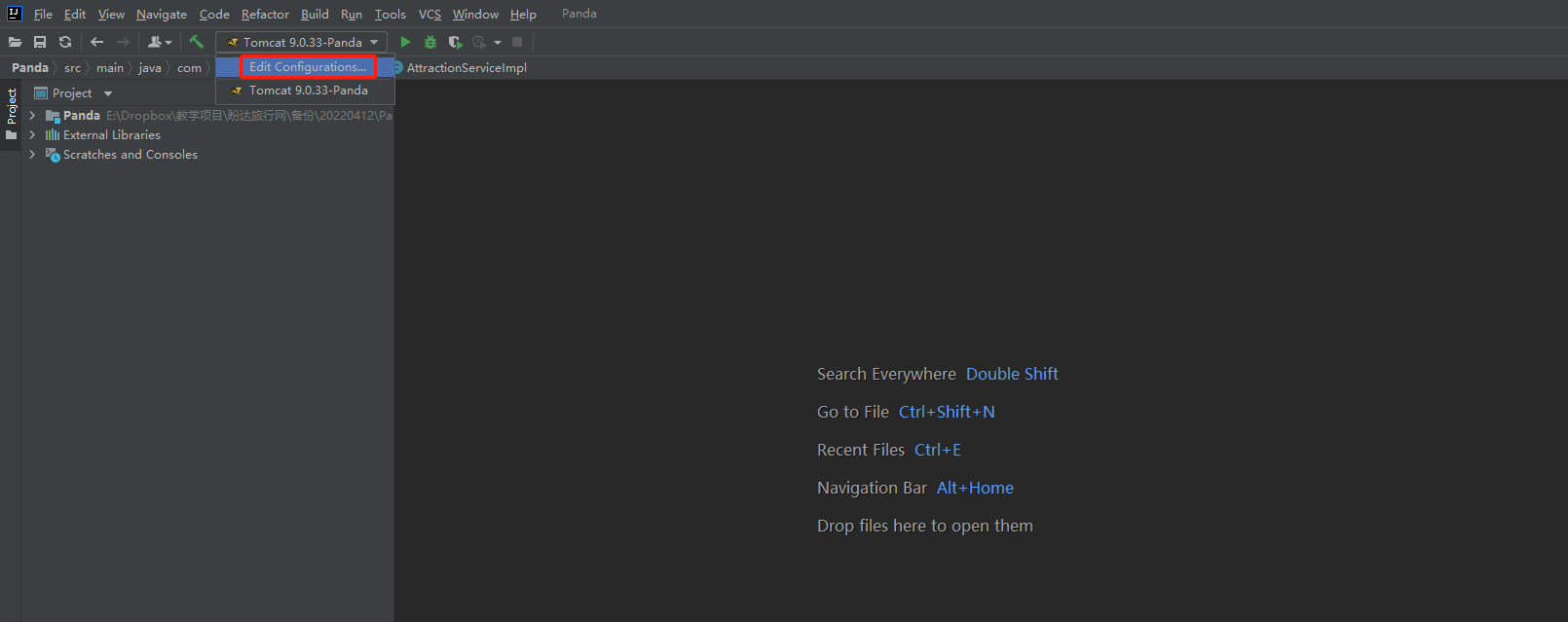Open the Tomcat 9.0.33-Panda run configuration dropdown

pos(301,42)
